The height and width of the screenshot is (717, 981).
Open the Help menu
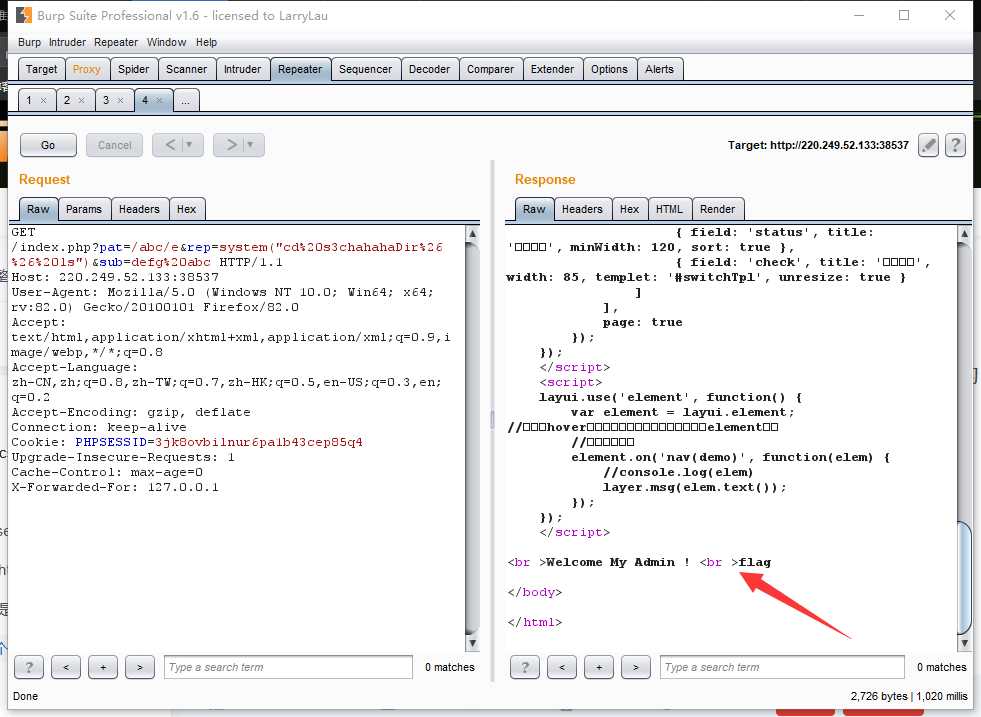point(206,42)
